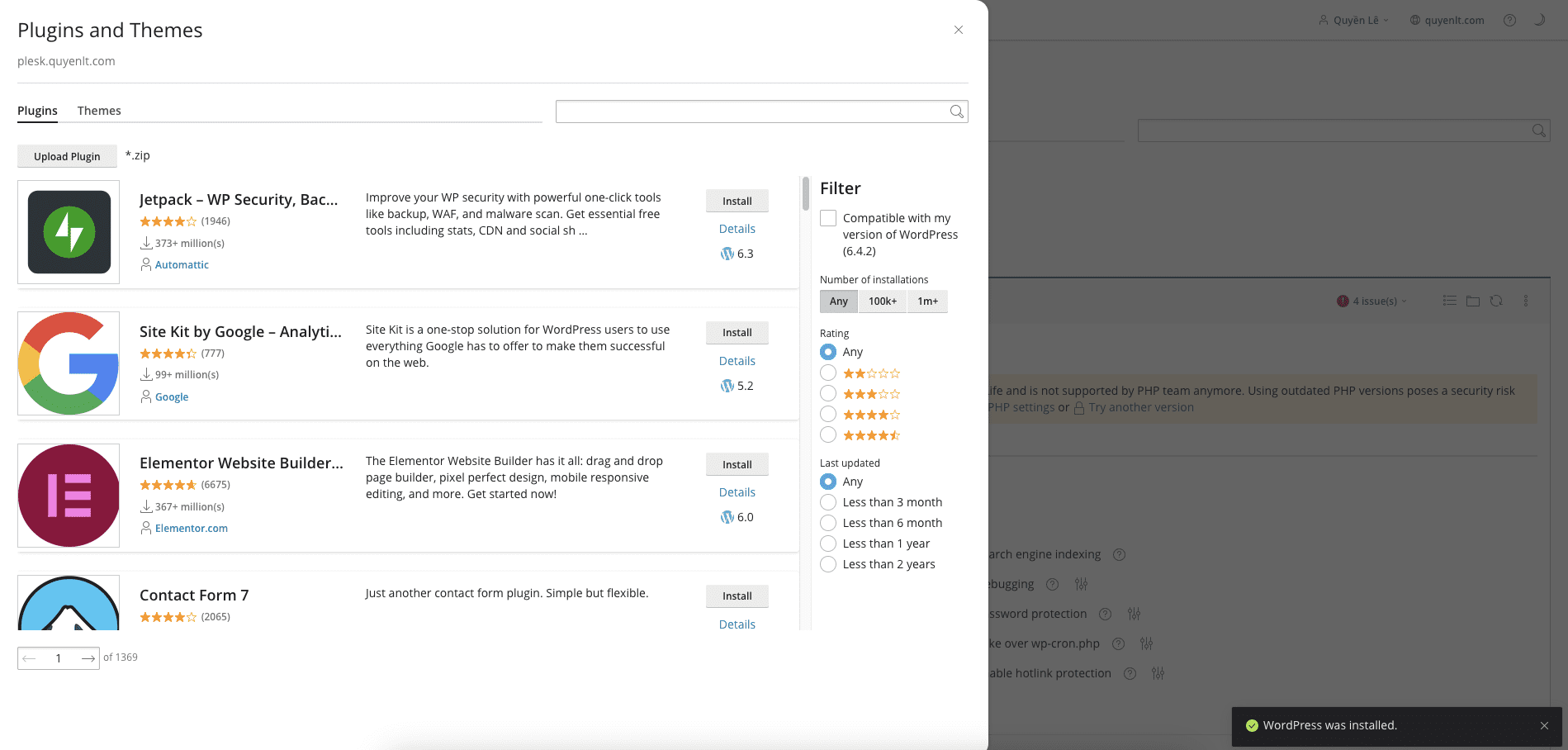Dismiss the WordPress was installed notification
This screenshot has width=1568, height=750.
tap(1544, 725)
